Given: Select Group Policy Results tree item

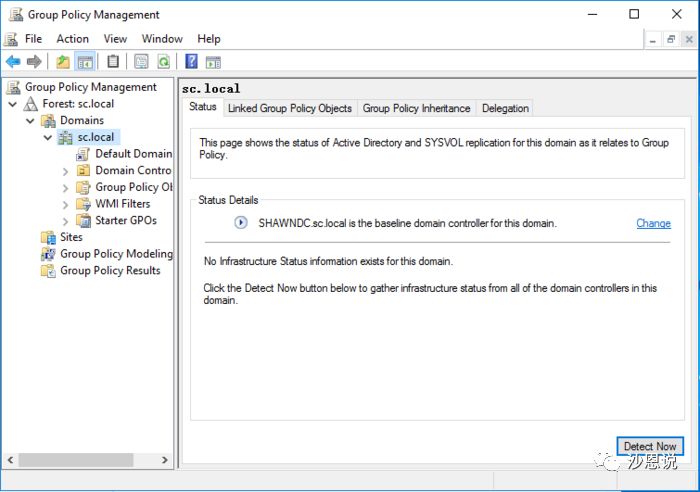Looking at the screenshot, I should coord(110,271).
